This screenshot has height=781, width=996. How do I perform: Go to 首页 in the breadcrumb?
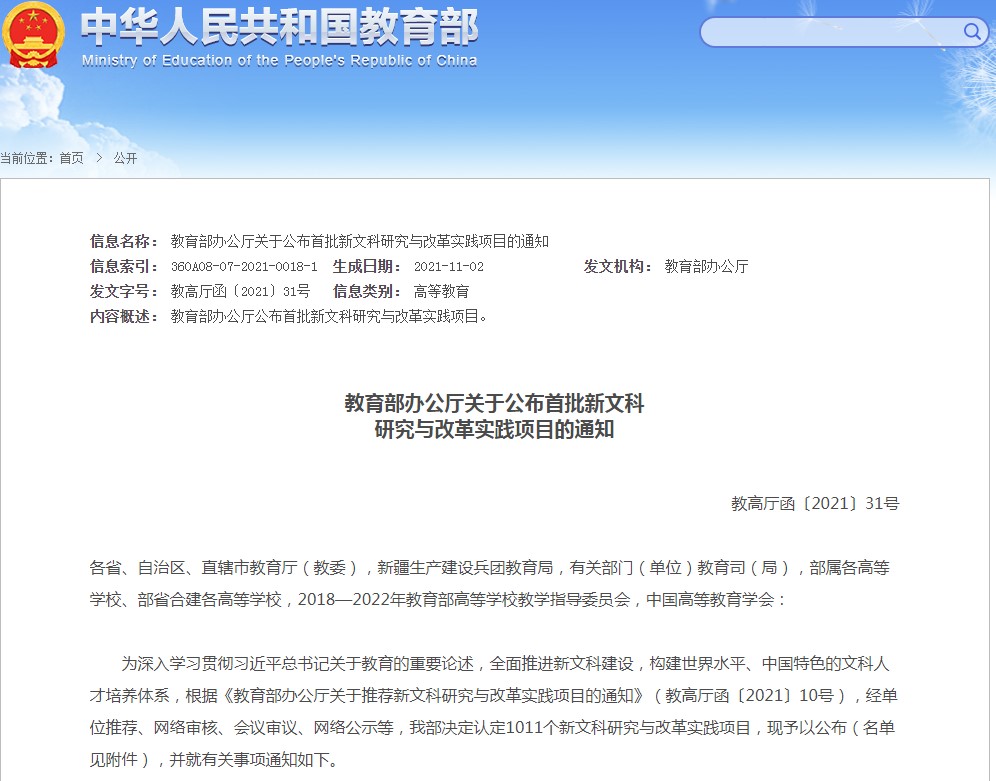pyautogui.click(x=71, y=158)
